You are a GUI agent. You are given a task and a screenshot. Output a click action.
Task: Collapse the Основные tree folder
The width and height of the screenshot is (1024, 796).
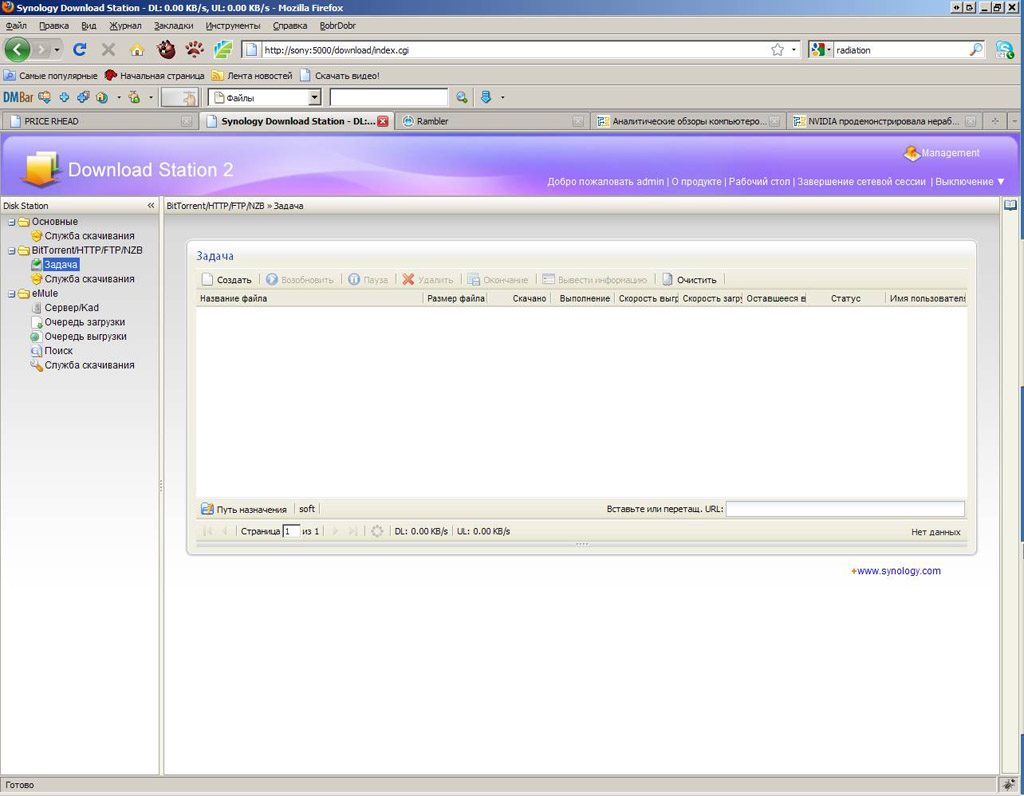coord(12,222)
